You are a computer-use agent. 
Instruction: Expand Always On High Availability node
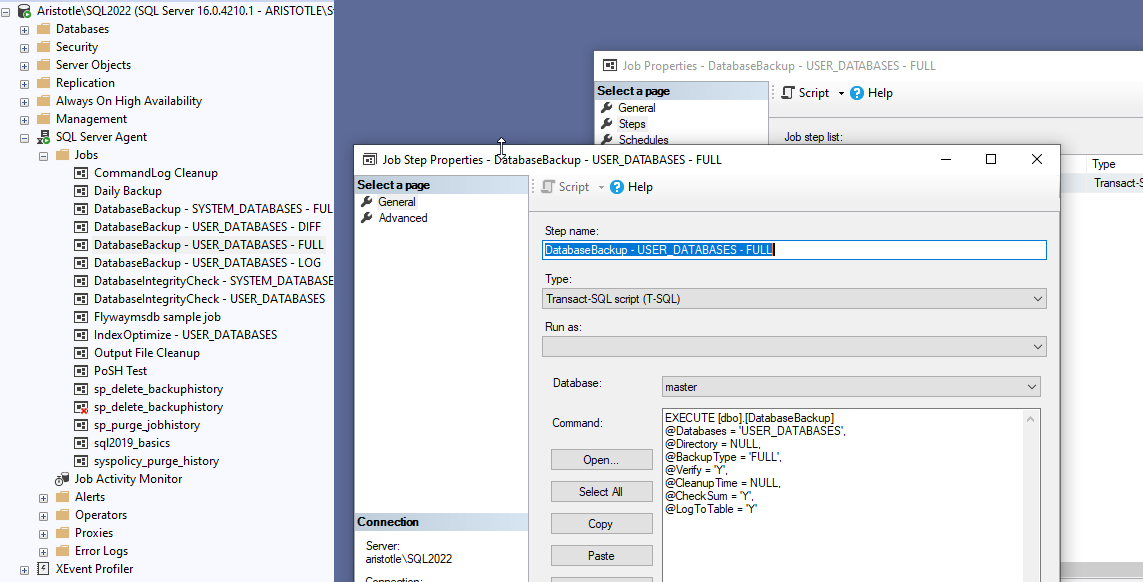click(24, 101)
